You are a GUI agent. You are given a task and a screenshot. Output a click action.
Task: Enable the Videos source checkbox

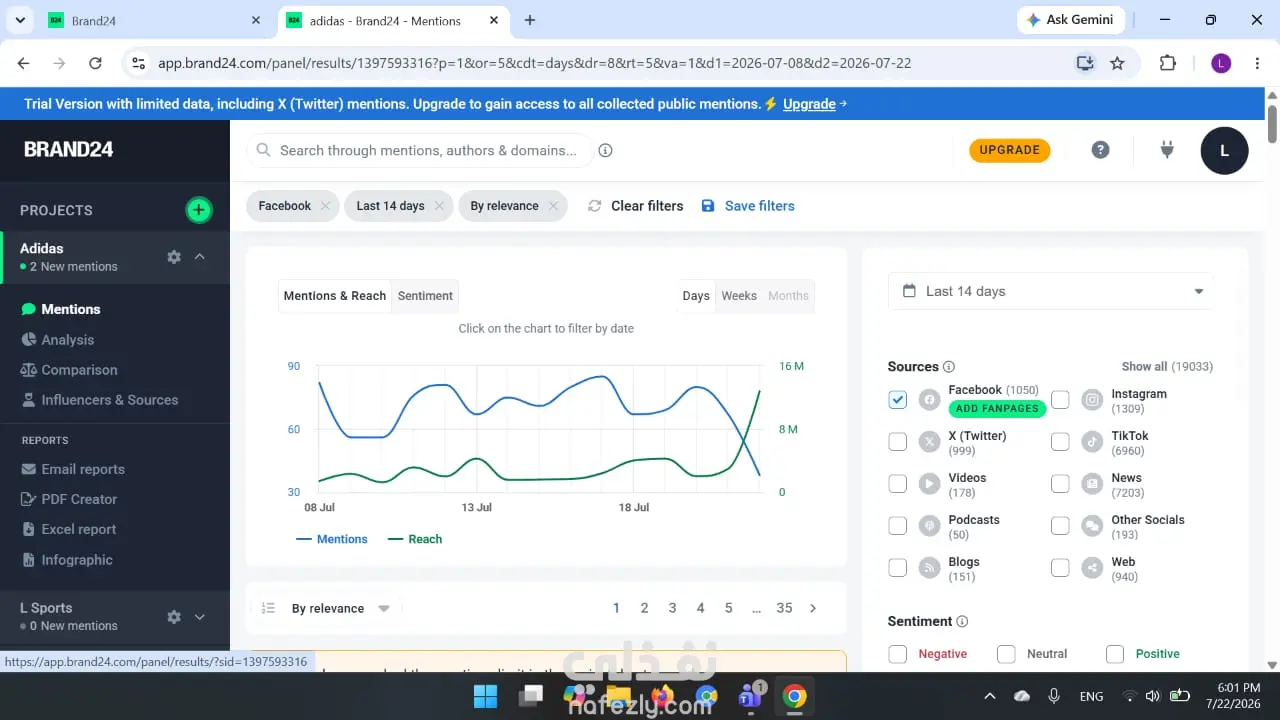coord(898,484)
